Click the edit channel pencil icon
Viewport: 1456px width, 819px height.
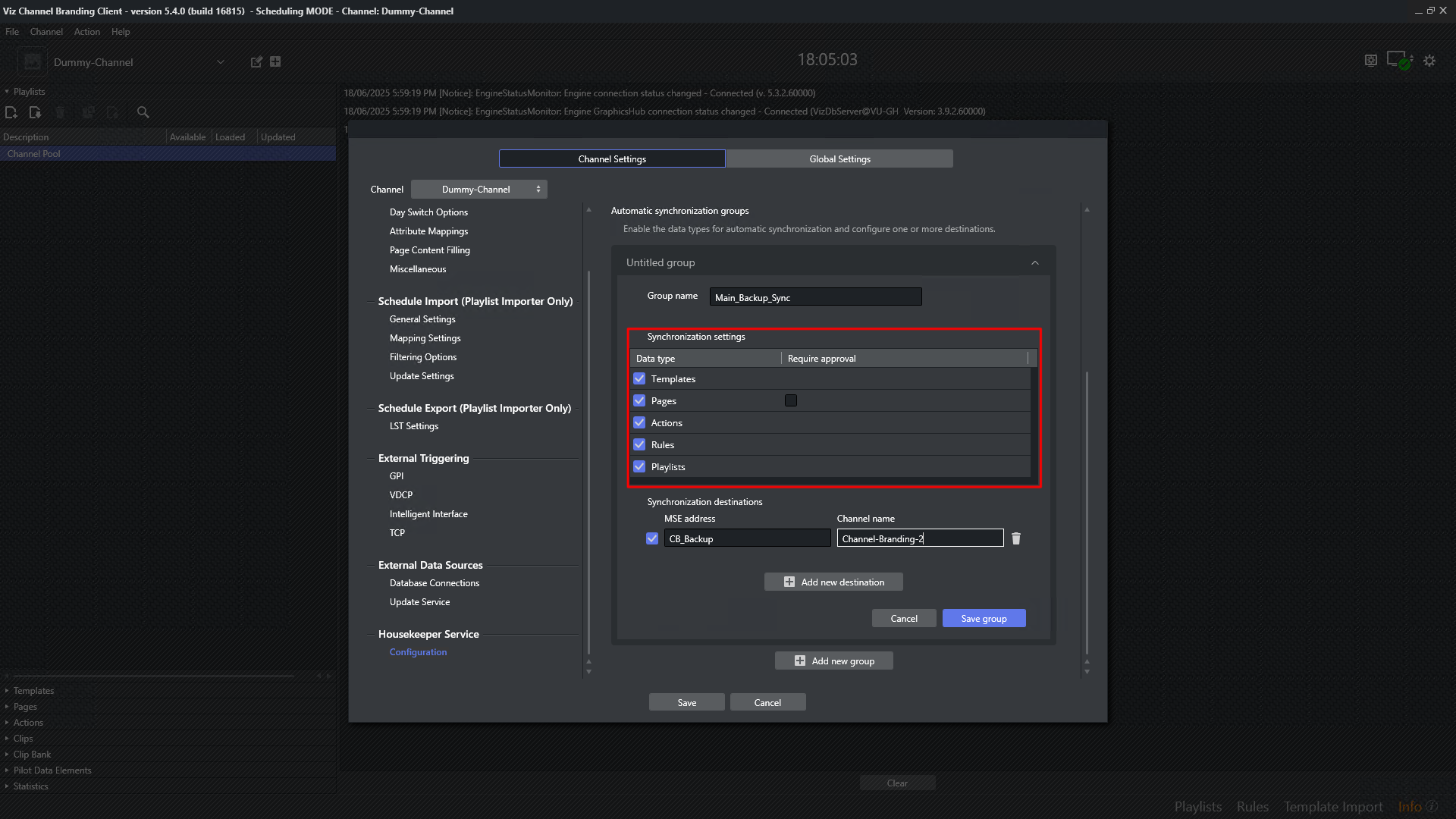point(256,62)
